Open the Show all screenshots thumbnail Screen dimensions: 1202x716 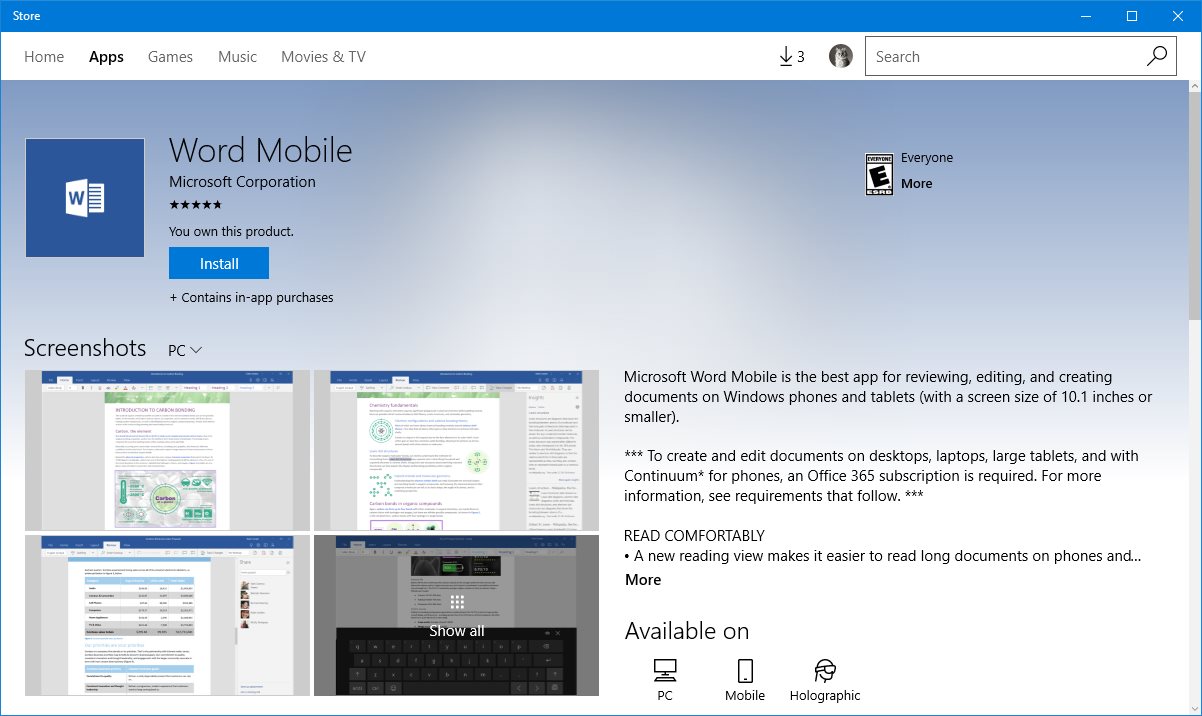click(456, 615)
